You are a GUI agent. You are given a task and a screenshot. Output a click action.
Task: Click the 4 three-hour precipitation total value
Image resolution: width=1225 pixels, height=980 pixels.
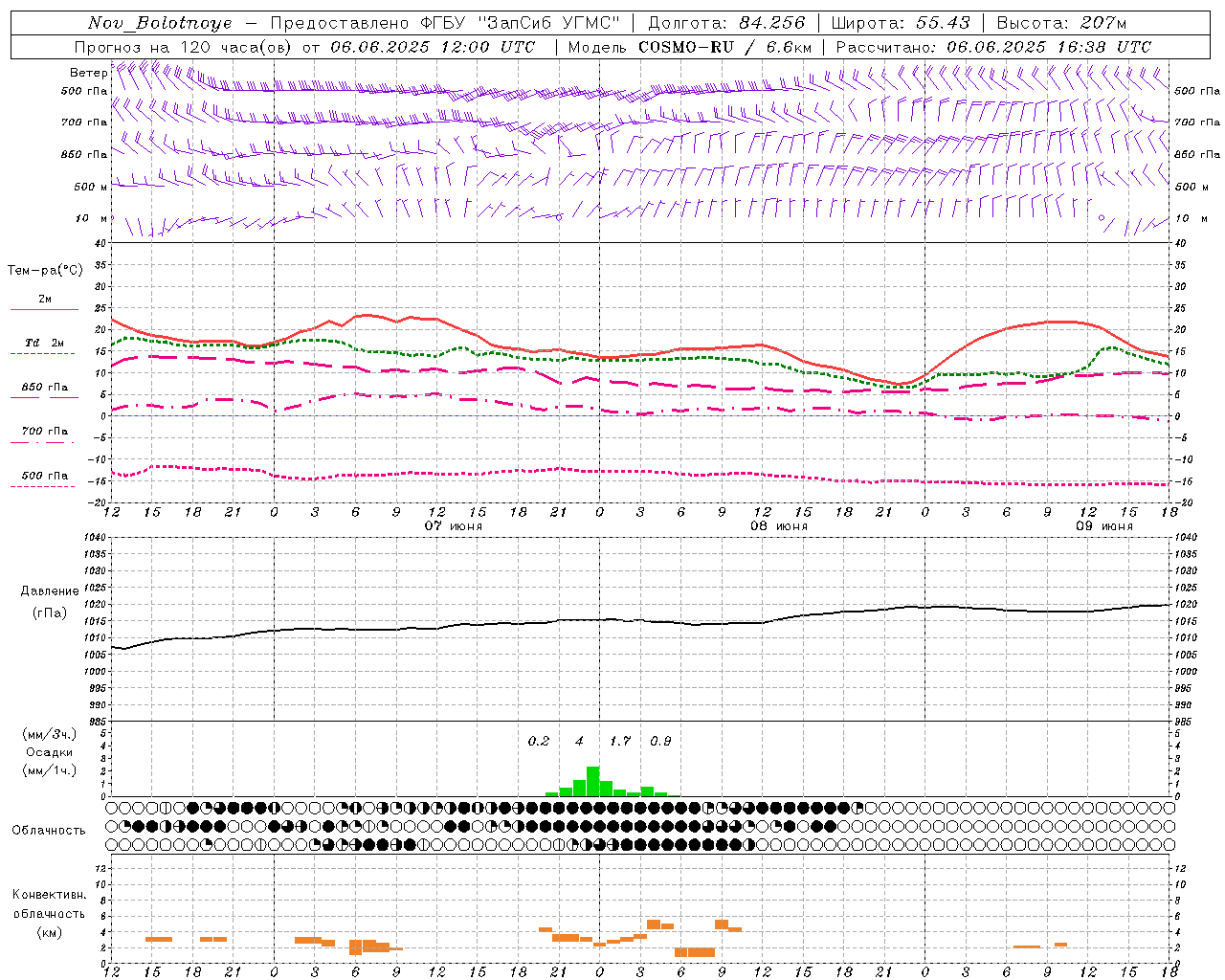tap(579, 741)
